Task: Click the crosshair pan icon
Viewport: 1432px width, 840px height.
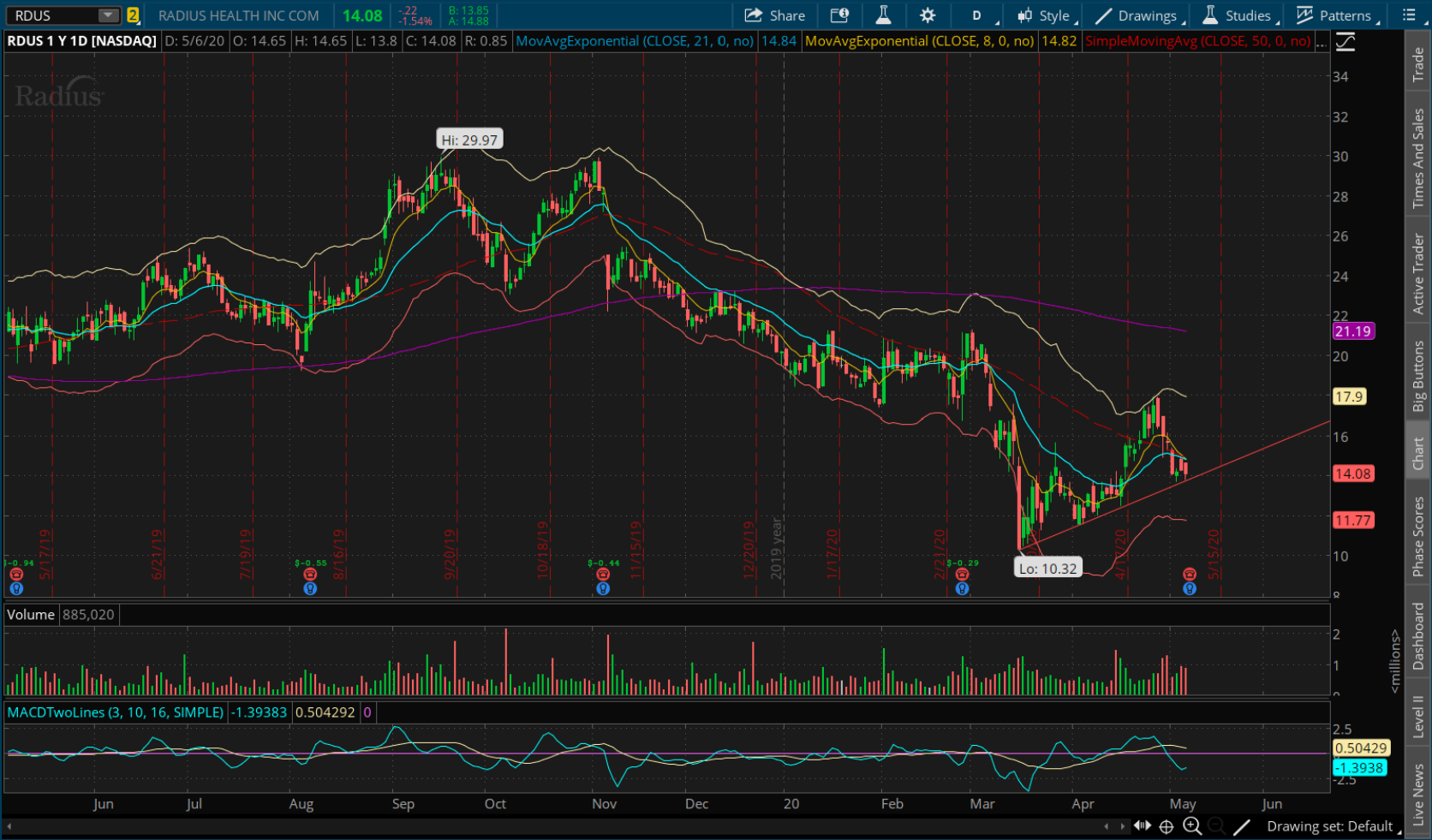Action: [1166, 826]
